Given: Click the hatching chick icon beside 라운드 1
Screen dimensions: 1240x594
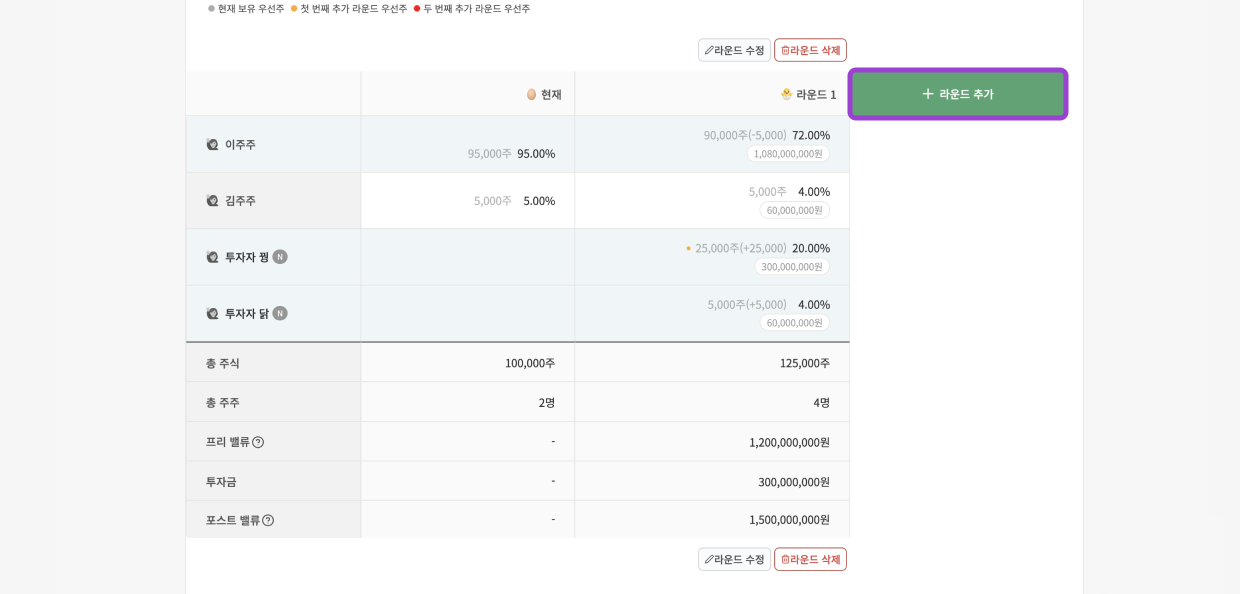Looking at the screenshot, I should [788, 94].
